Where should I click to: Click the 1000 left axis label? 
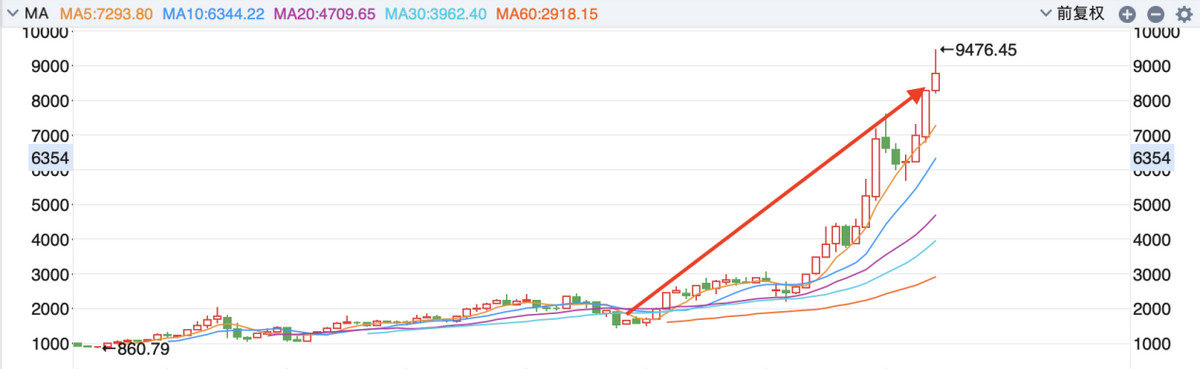tap(50, 343)
